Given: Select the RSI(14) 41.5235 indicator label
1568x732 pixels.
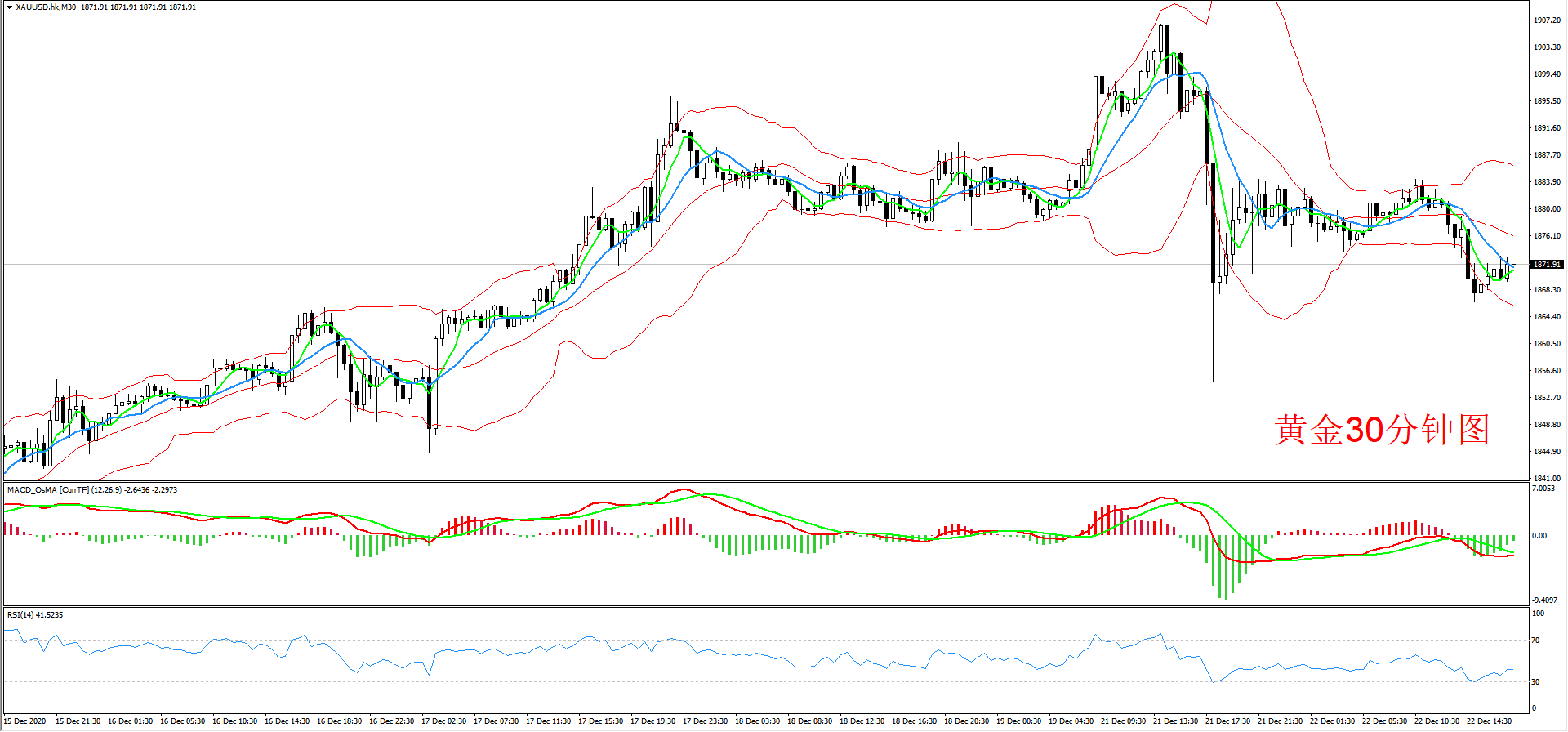Looking at the screenshot, I should [x=35, y=614].
